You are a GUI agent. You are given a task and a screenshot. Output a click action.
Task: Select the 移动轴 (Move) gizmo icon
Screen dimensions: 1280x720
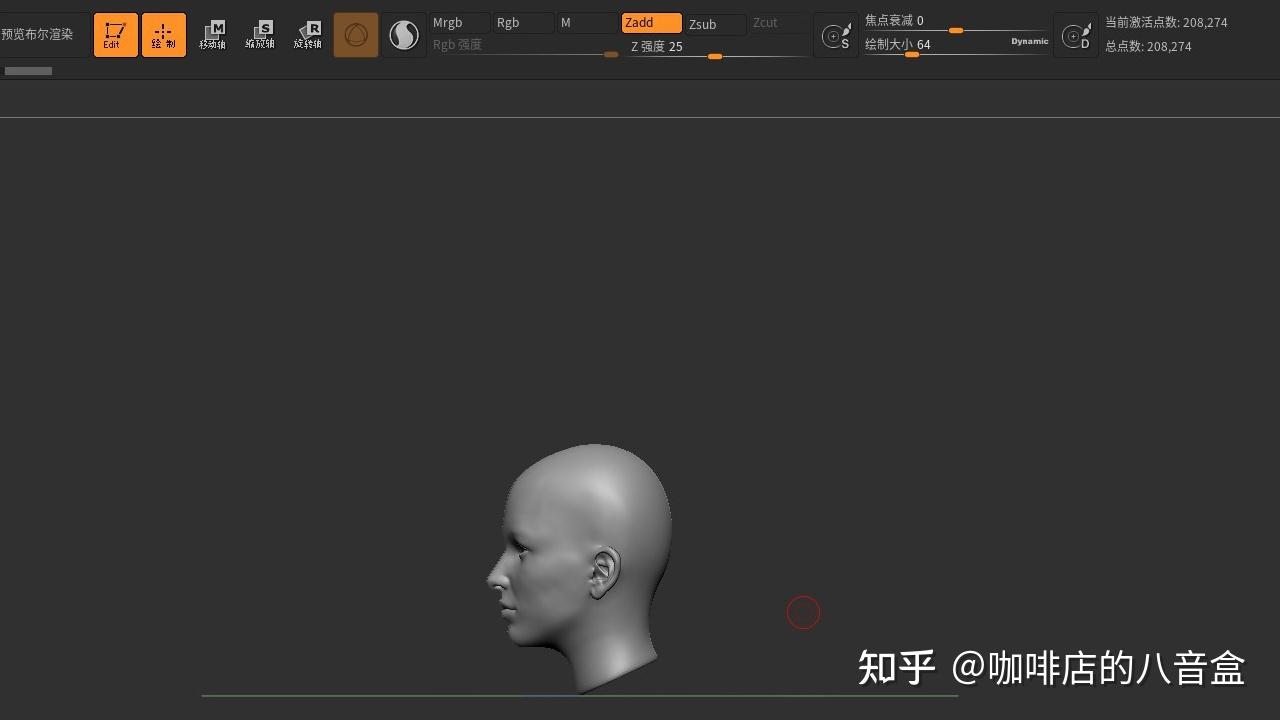(x=213, y=34)
